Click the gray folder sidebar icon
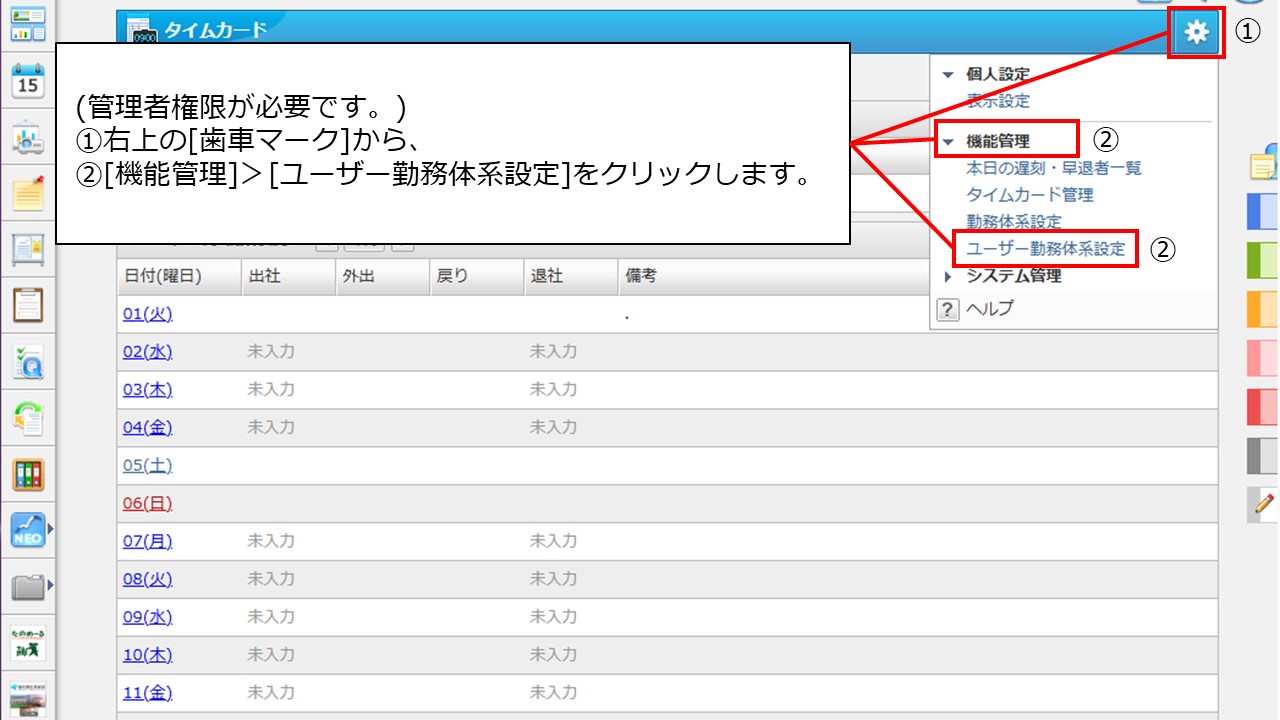The width and height of the screenshot is (1280, 720). point(28,586)
